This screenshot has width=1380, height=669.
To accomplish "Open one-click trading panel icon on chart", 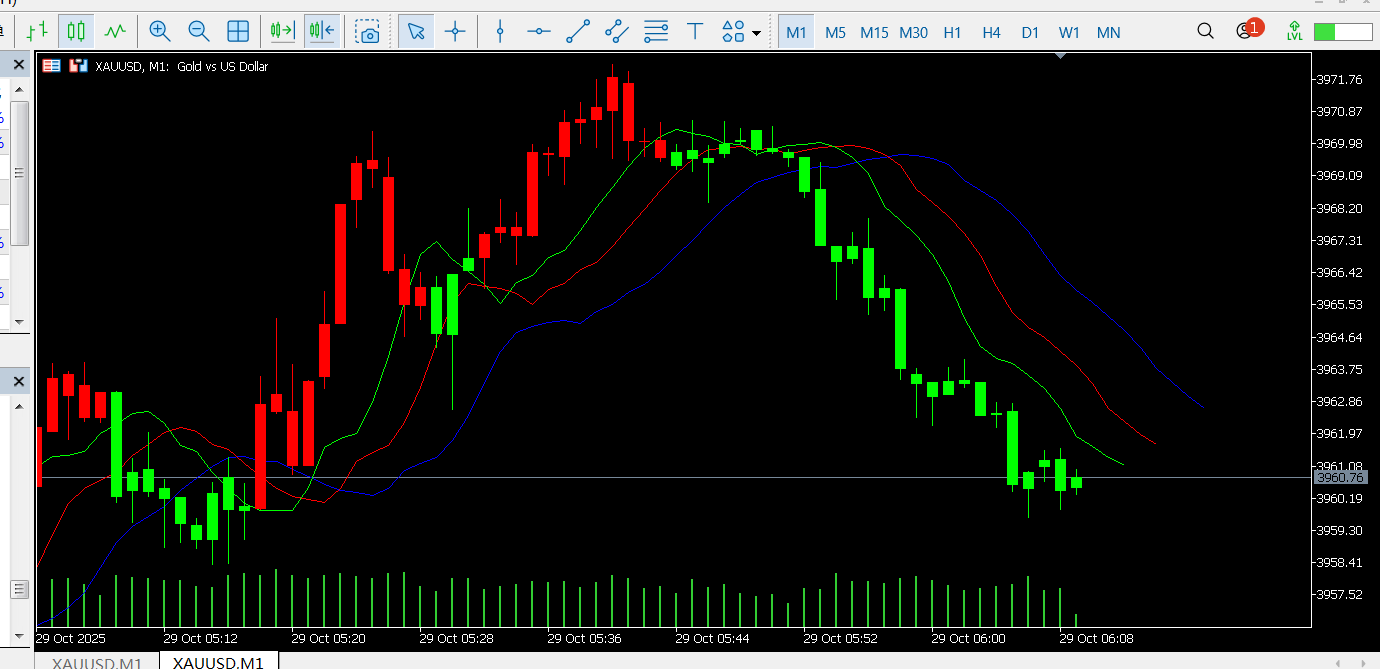I will point(76,66).
